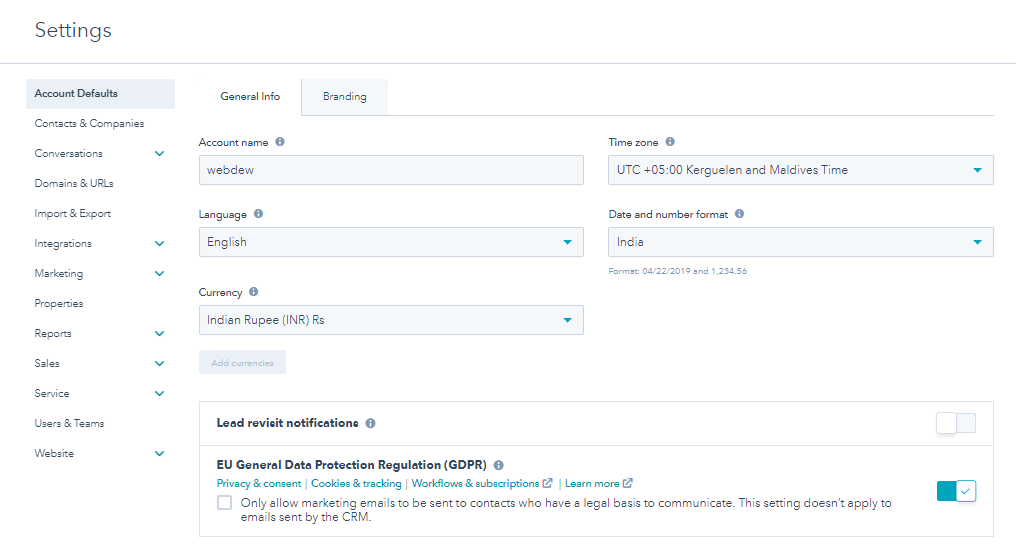This screenshot has height=552, width=1016.
Task: Open the Time zone dropdown
Action: tap(800, 170)
